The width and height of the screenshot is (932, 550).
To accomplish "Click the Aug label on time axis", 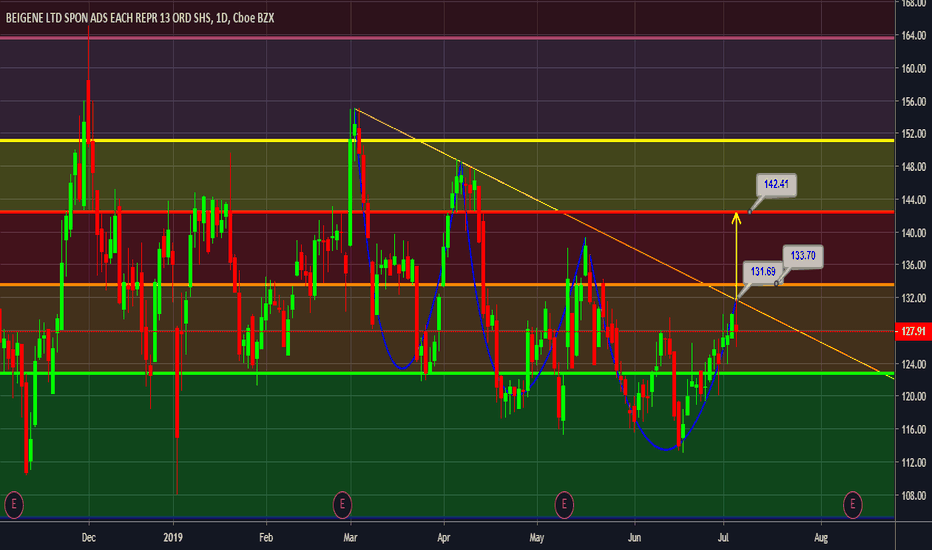I will pos(820,538).
